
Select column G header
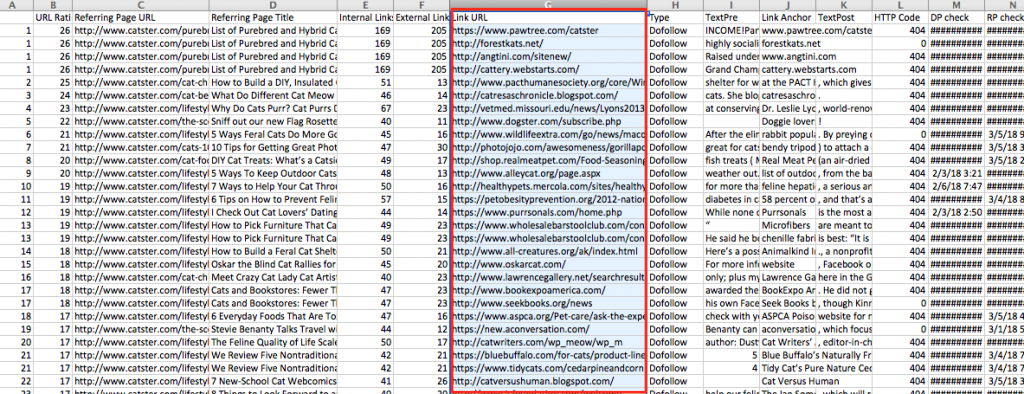(x=548, y=5)
